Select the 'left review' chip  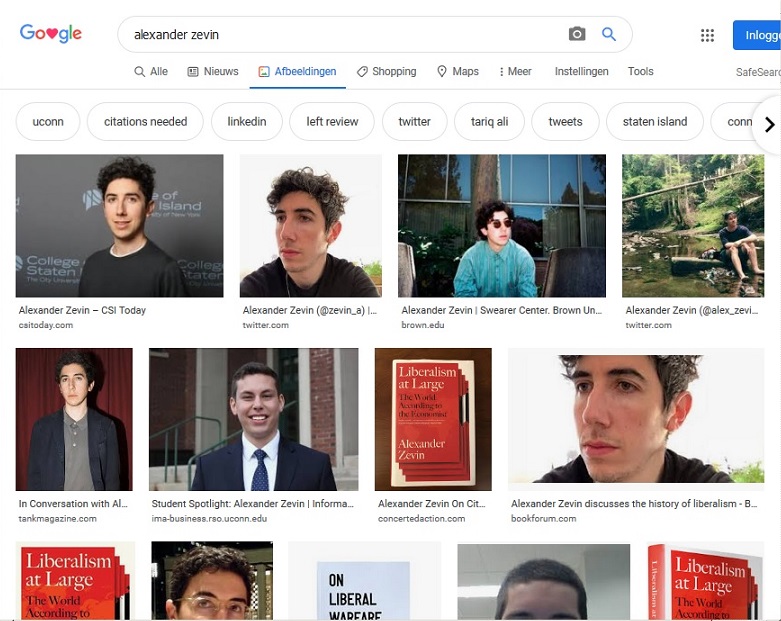tap(332, 122)
